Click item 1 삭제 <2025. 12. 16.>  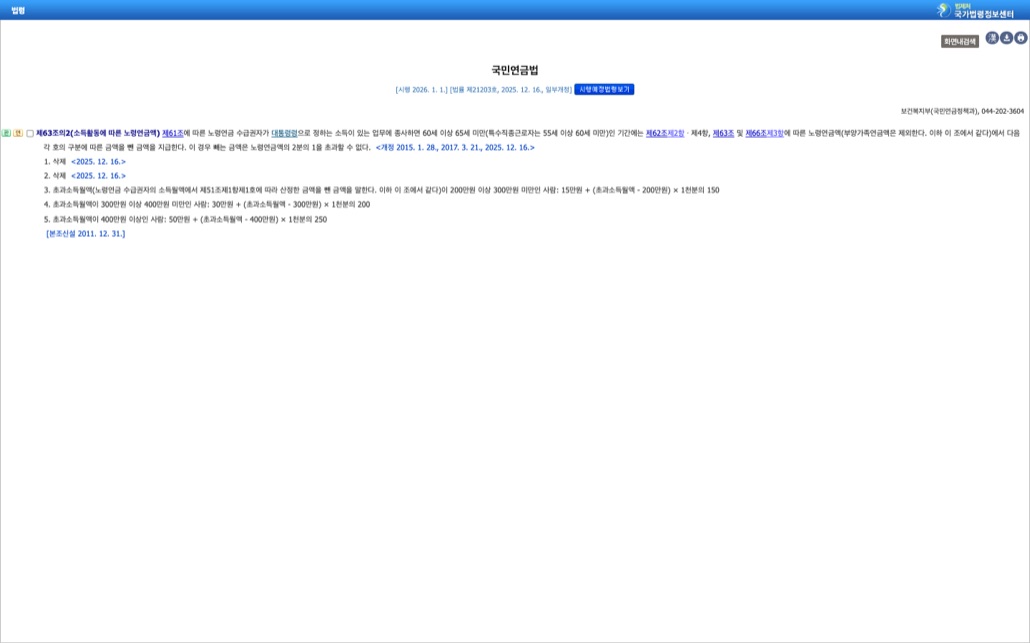[85, 162]
